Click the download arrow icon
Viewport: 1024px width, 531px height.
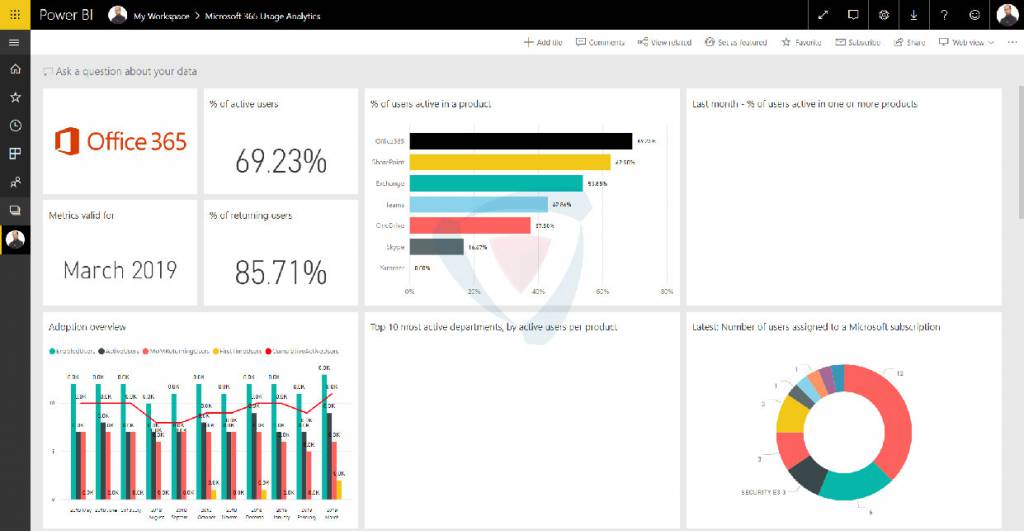(x=914, y=15)
